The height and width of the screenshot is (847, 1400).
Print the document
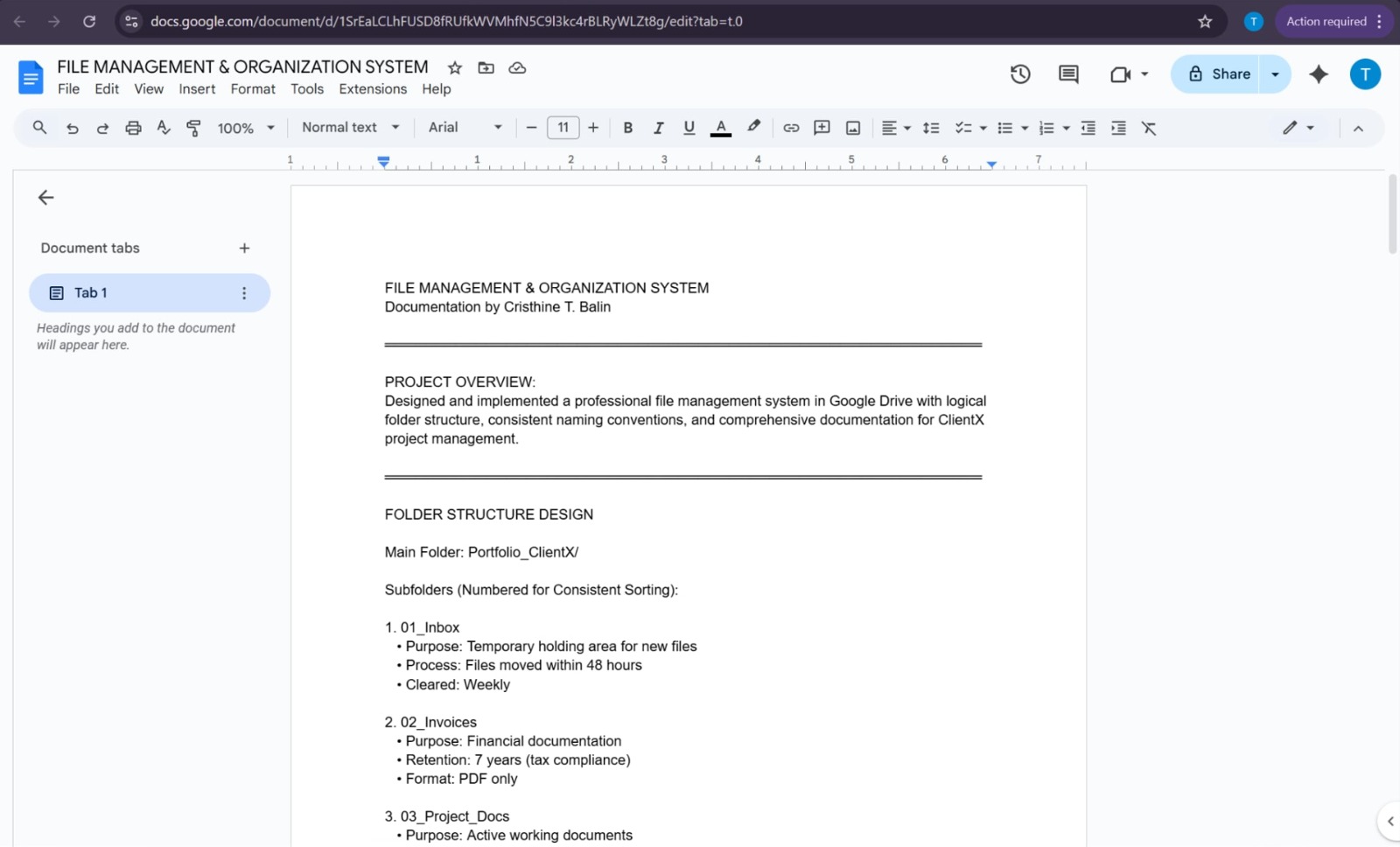[x=133, y=128]
